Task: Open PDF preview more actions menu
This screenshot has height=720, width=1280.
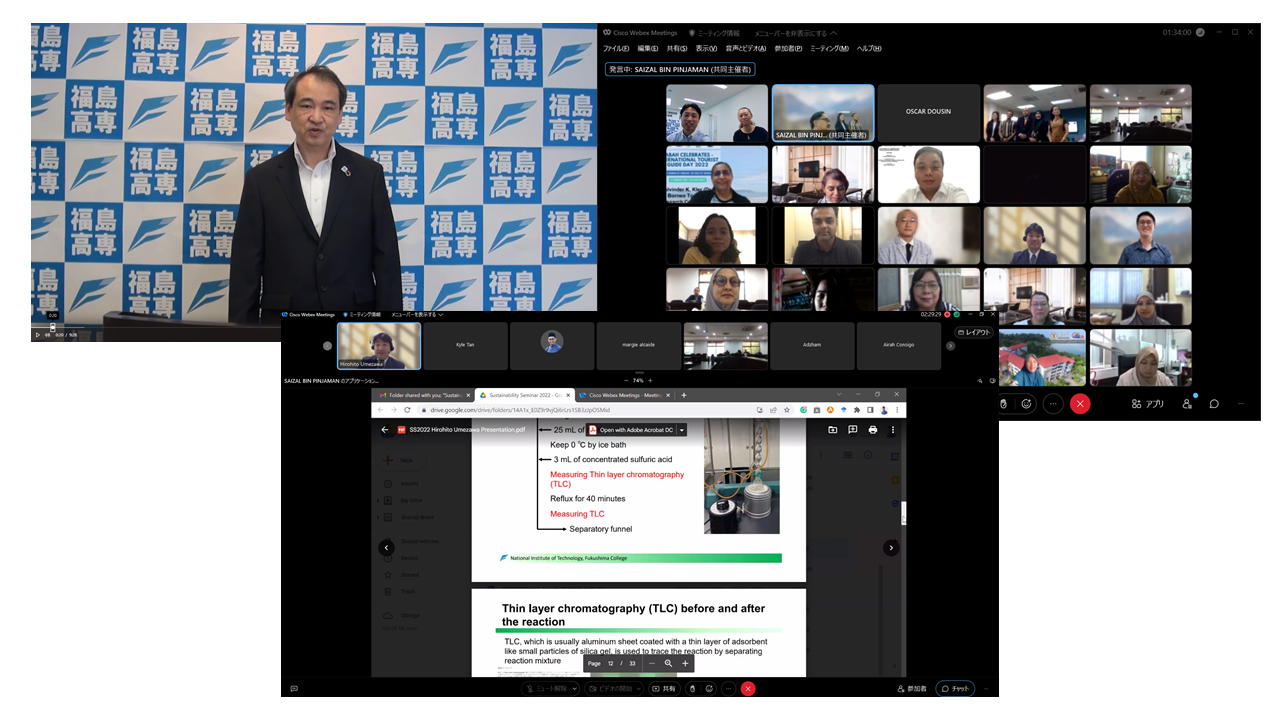Action: (x=893, y=430)
